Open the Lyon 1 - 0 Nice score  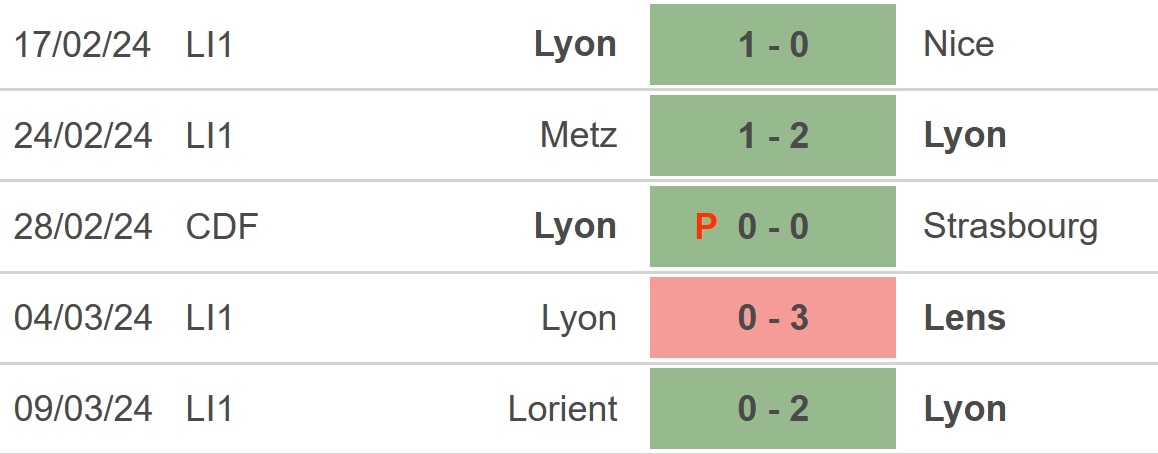[772, 44]
